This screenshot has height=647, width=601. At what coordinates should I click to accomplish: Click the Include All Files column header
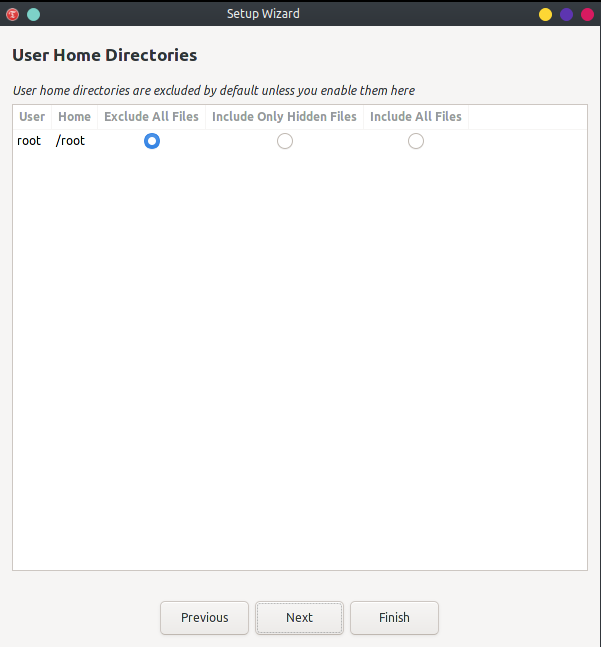[416, 117]
